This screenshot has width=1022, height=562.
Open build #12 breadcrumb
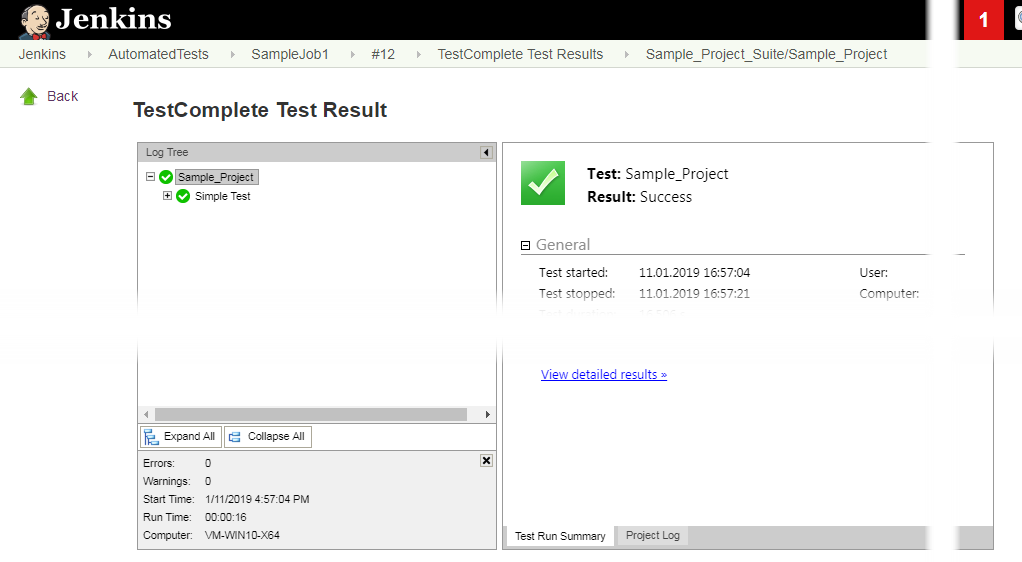(x=383, y=54)
